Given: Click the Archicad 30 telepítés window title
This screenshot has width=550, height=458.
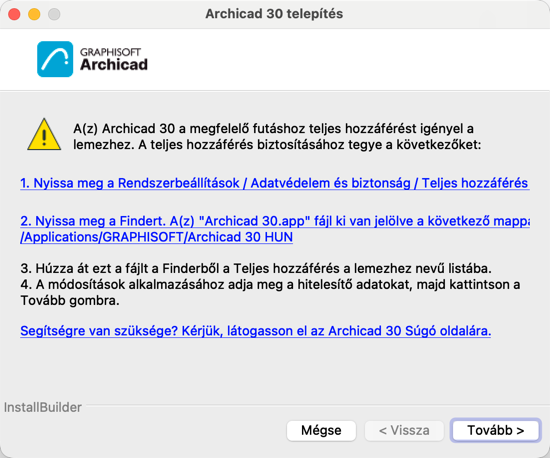Looking at the screenshot, I should 274,14.
